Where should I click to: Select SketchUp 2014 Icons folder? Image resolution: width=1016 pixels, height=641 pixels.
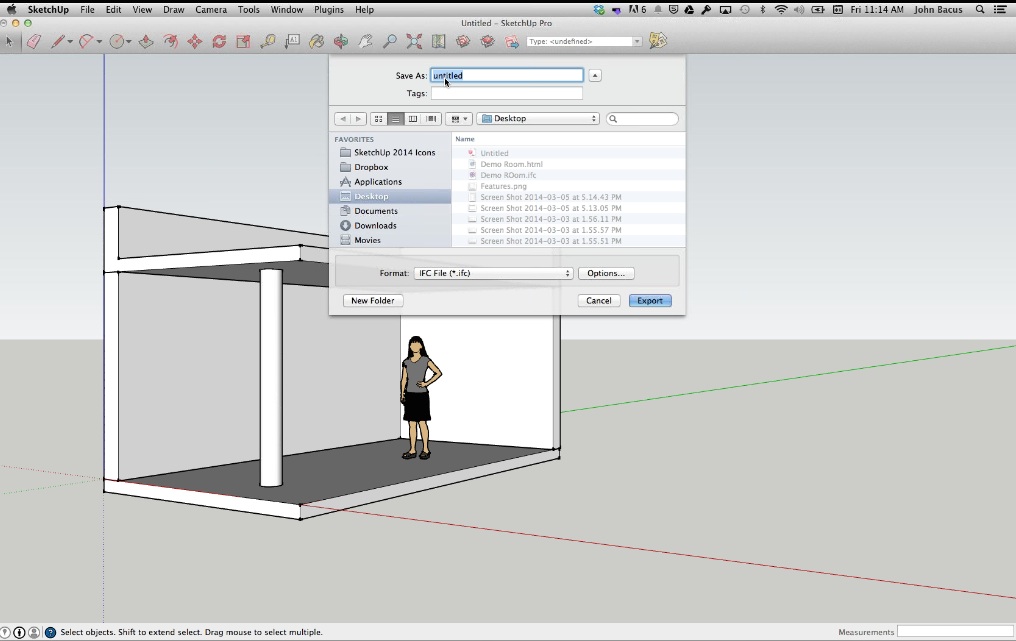pos(395,152)
